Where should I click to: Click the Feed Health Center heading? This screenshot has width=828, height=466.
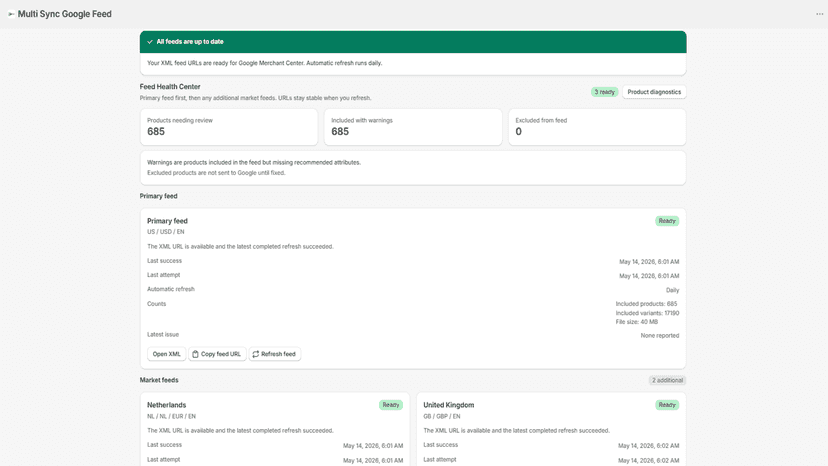pyautogui.click(x=170, y=87)
